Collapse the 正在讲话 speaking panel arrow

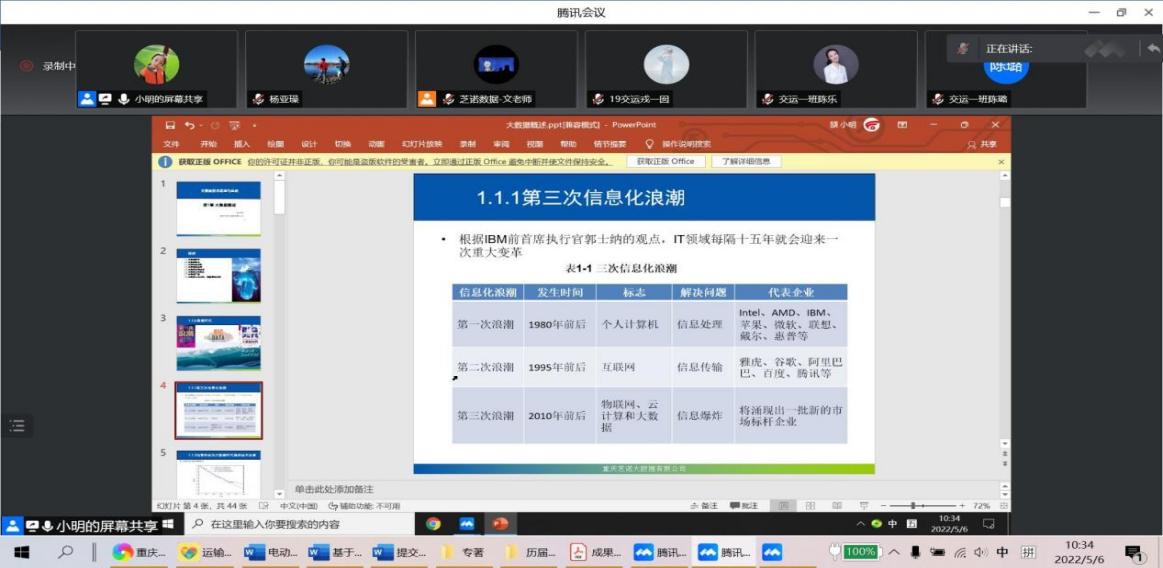(x=1153, y=48)
